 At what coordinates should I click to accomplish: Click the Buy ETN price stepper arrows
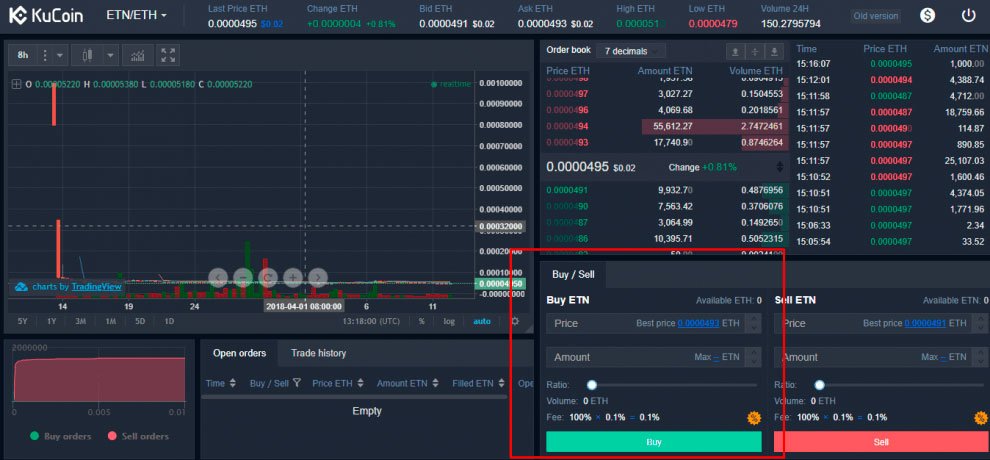(753, 323)
